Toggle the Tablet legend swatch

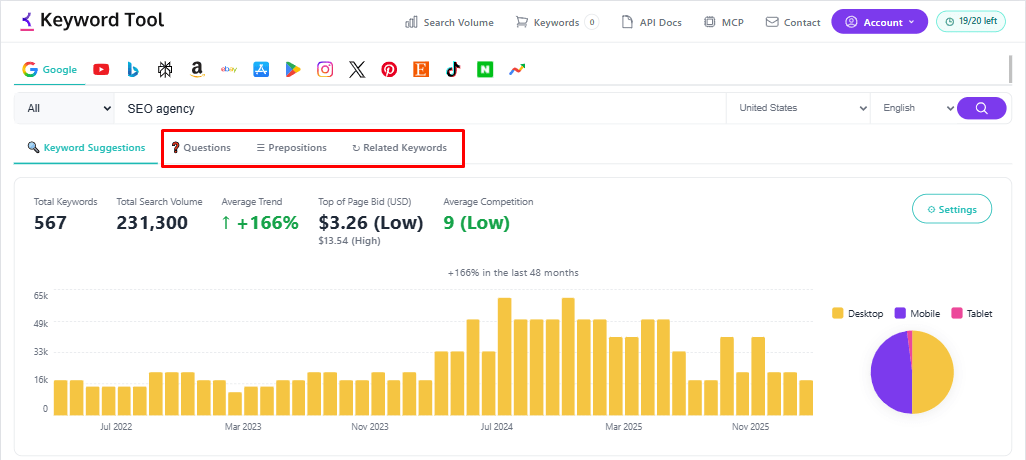[x=956, y=313]
